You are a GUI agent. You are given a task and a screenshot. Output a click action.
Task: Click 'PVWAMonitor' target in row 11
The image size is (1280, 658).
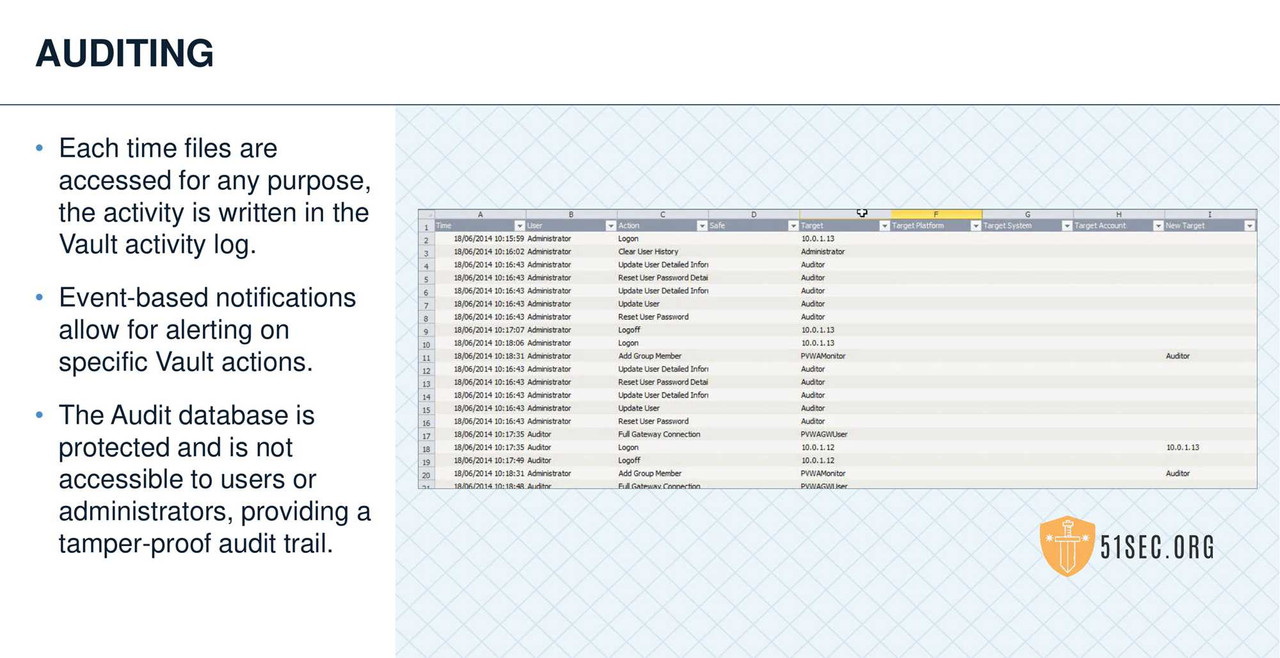tap(823, 356)
